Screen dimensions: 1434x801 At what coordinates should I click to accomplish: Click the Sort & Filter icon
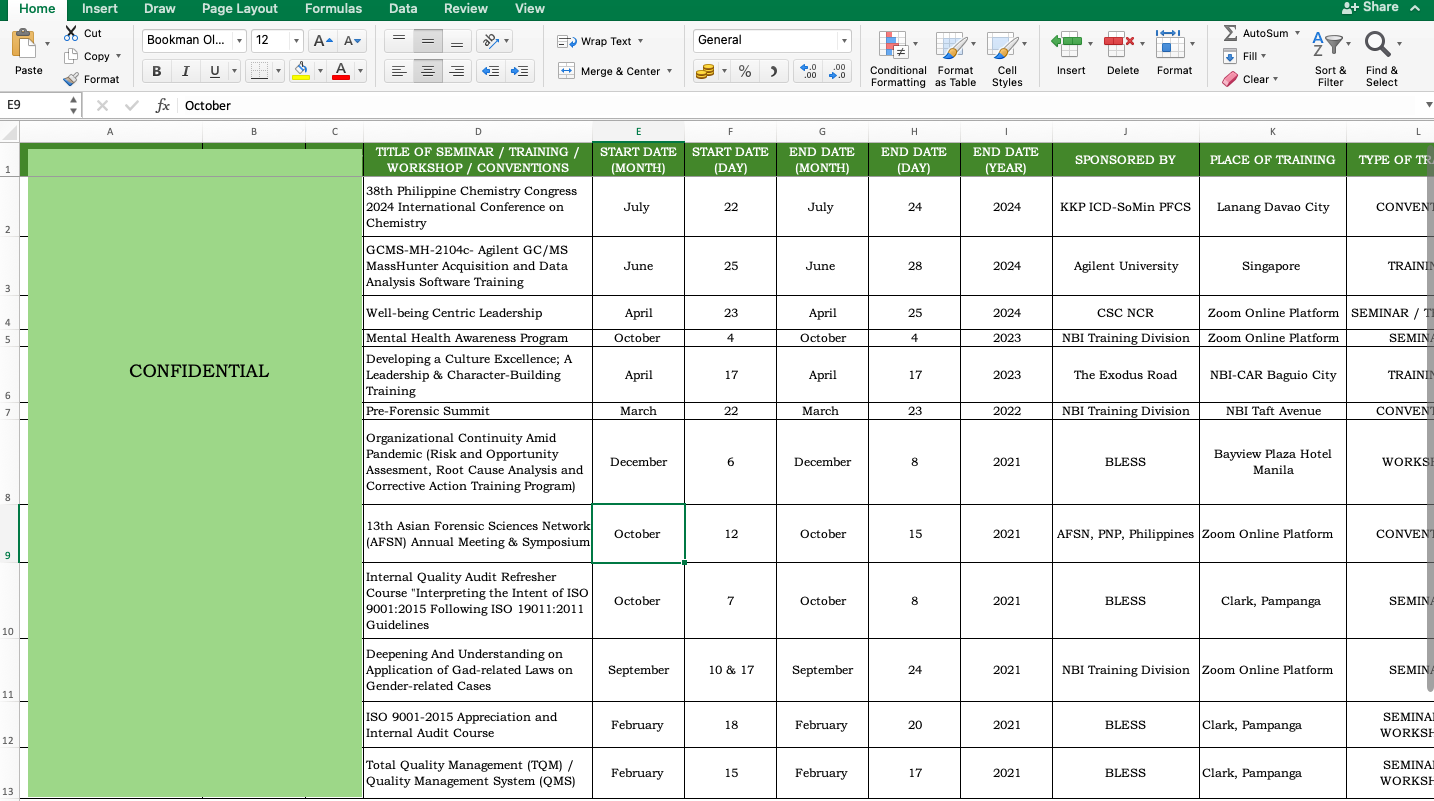coord(1330,46)
